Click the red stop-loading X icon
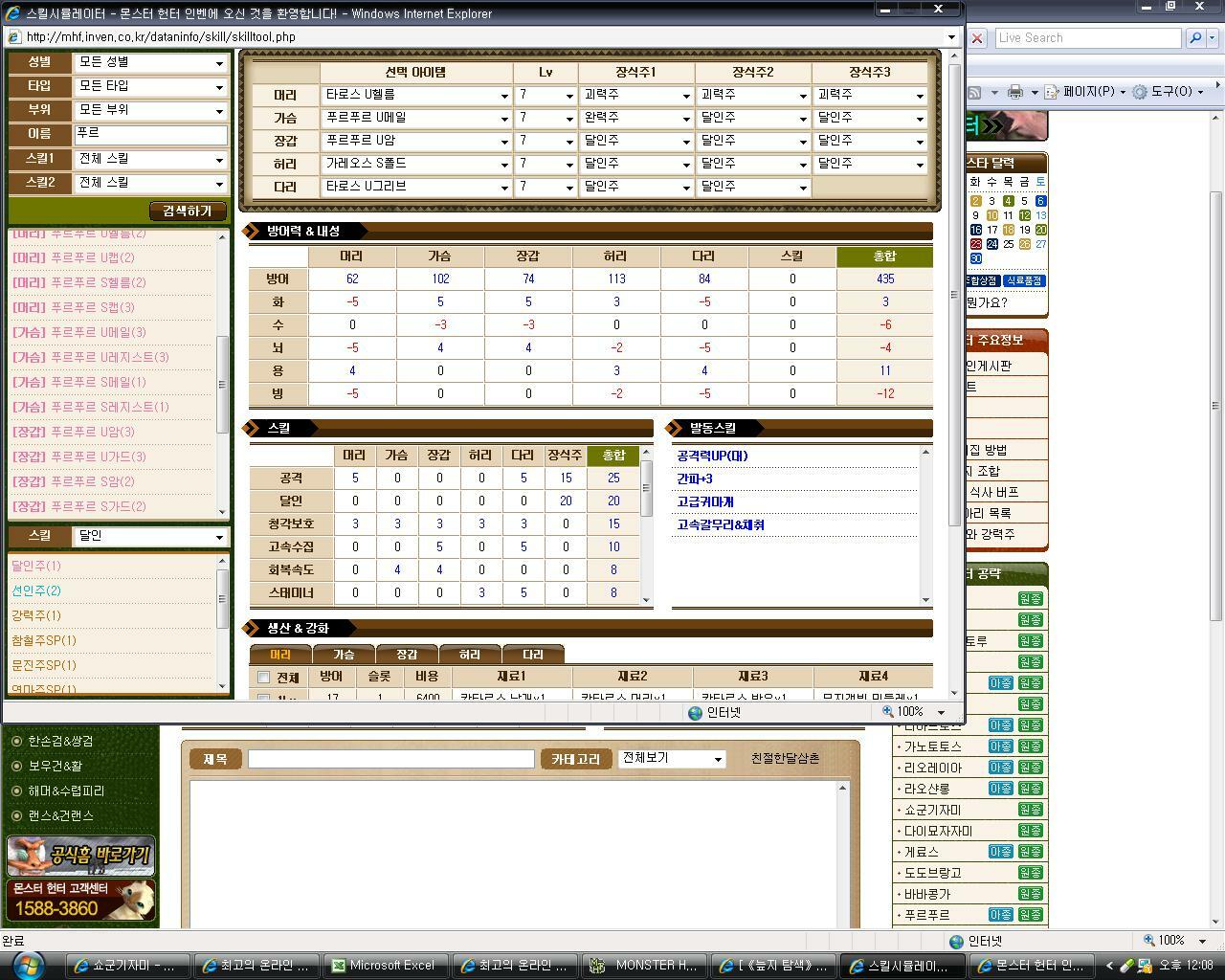 tap(976, 38)
